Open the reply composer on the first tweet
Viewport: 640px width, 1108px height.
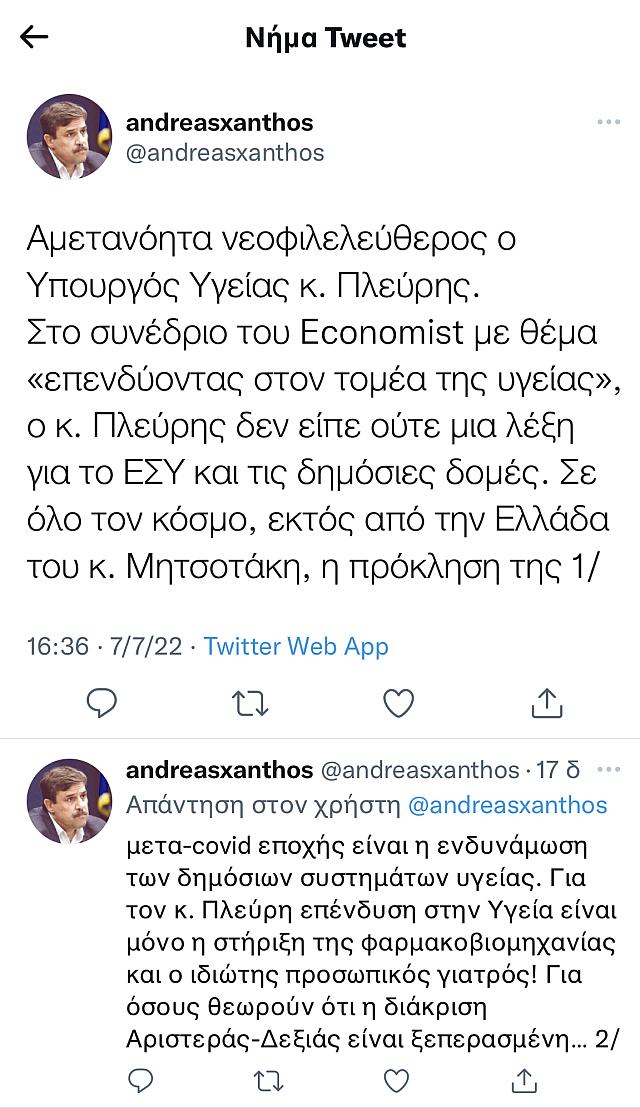click(103, 704)
